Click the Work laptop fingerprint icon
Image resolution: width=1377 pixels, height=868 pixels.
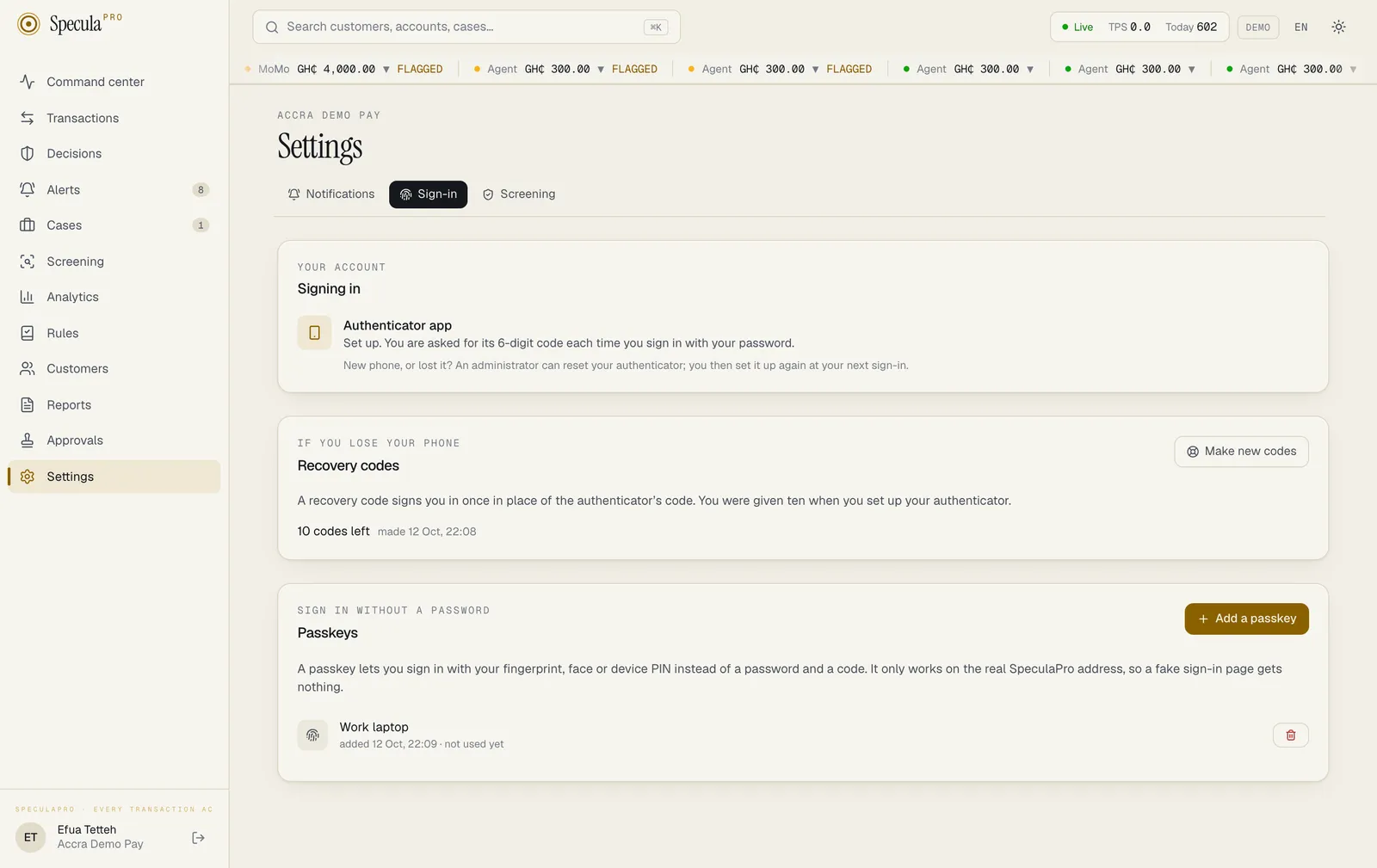pos(312,736)
